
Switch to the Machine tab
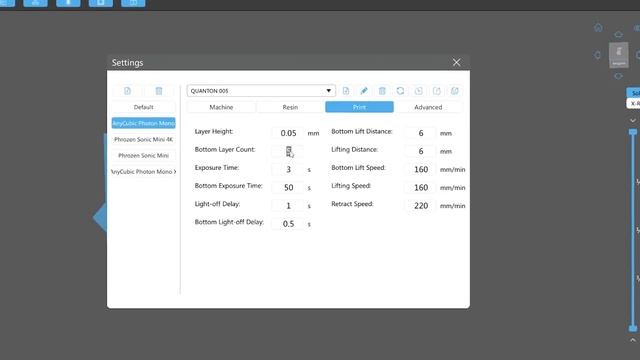pyautogui.click(x=221, y=107)
